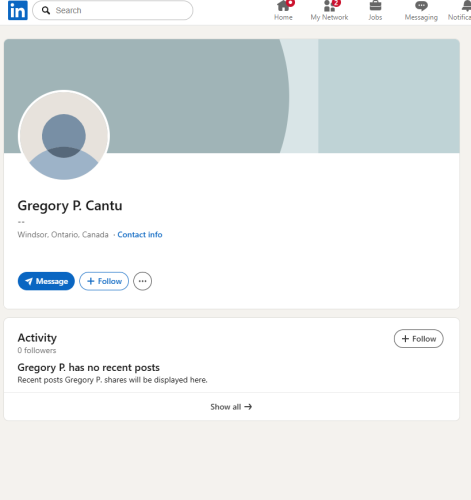This screenshot has height=500, width=471.
Task: Select the My Network label
Action: point(329,17)
